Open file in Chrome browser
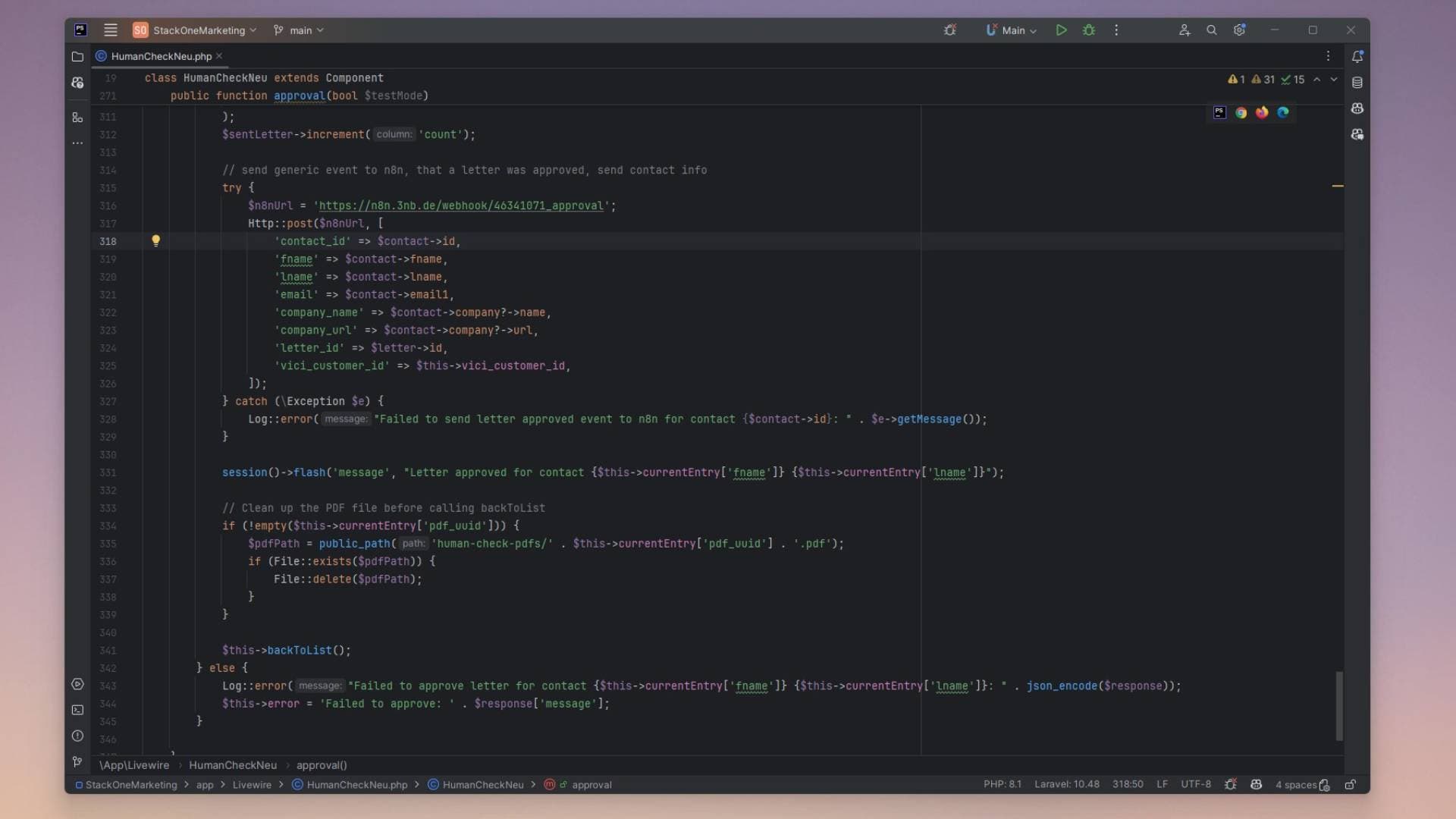This screenshot has height=819, width=1456. (1241, 112)
